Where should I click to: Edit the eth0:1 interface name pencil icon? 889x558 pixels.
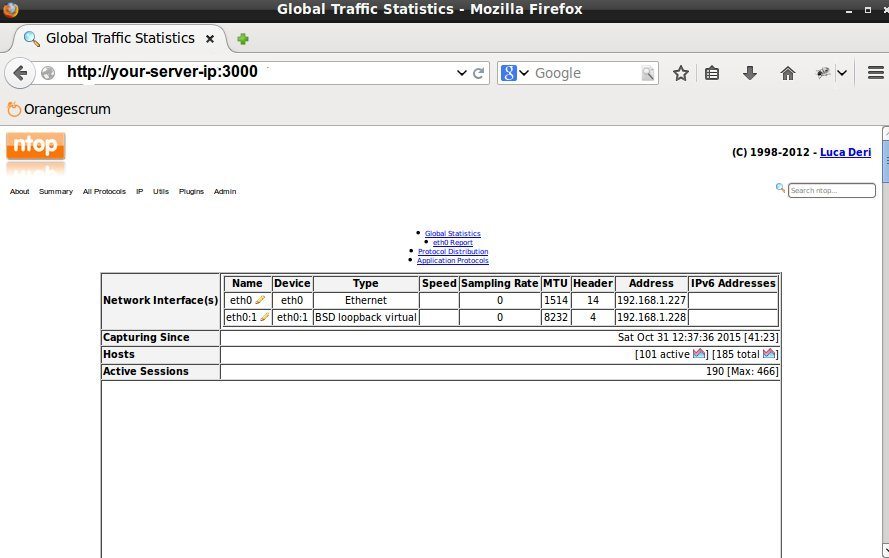(x=264, y=316)
